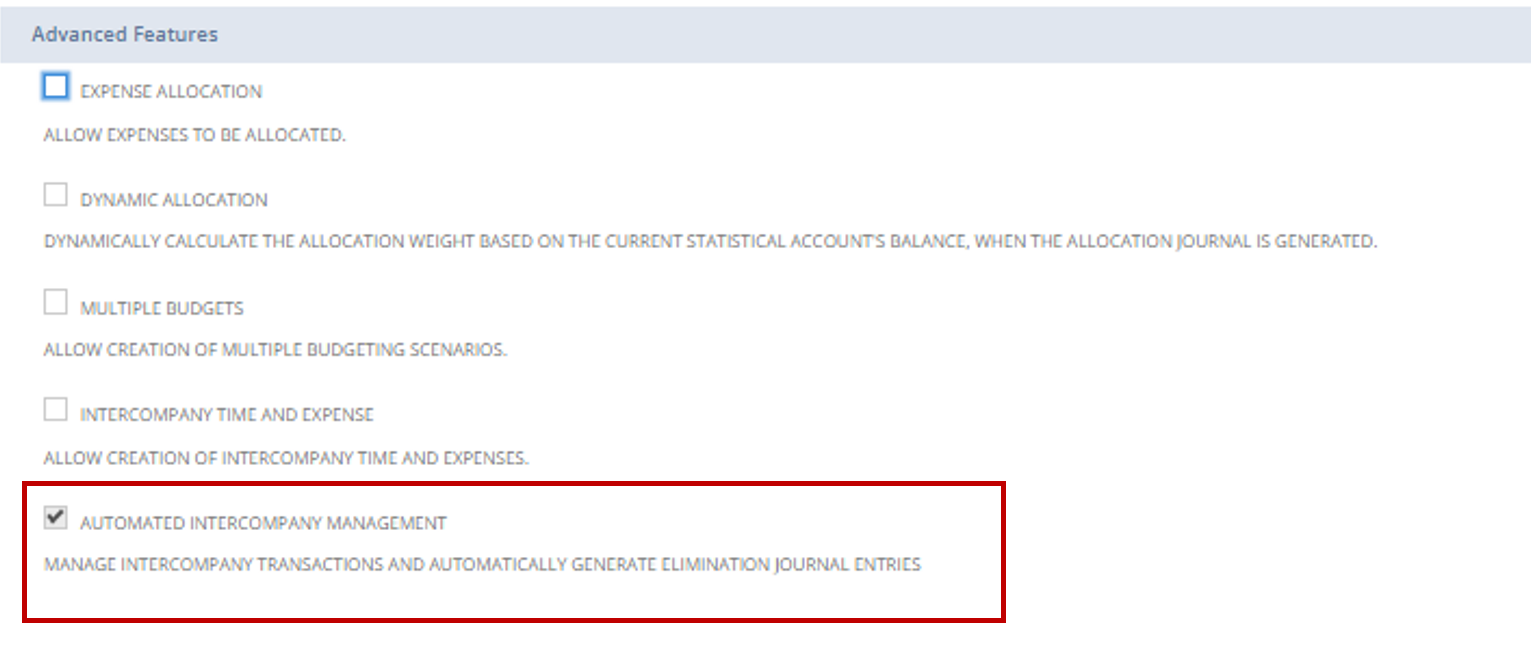Screen dimensions: 1531x646
Task: Click the dynamic allocation weight description text
Action: (710, 242)
